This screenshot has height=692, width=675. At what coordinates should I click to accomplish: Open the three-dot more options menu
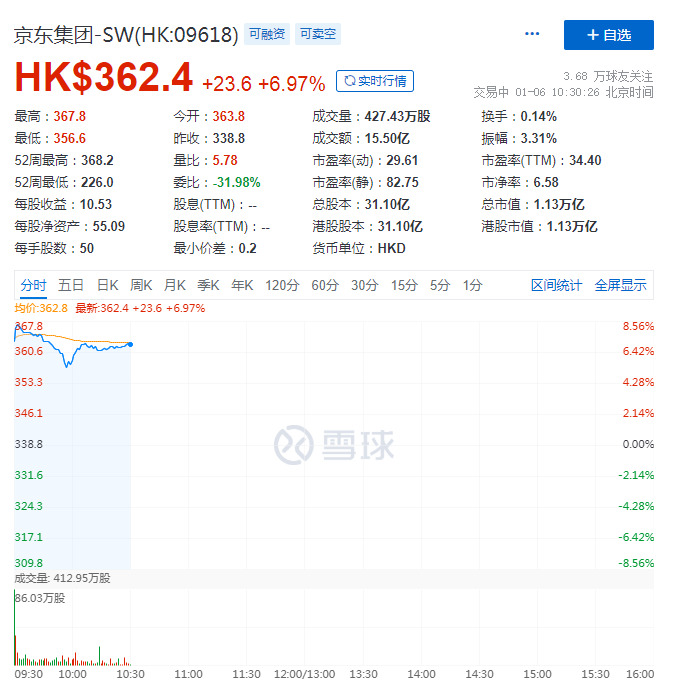click(532, 34)
